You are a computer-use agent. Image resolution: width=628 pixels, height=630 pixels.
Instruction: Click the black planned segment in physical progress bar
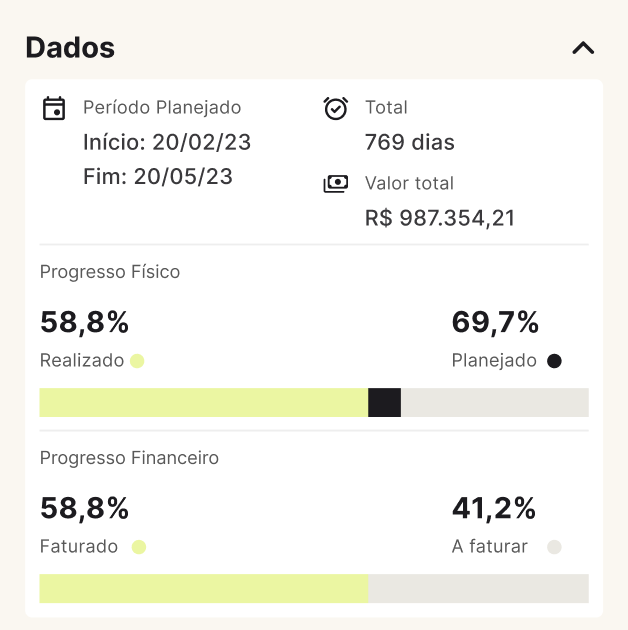tap(385, 402)
